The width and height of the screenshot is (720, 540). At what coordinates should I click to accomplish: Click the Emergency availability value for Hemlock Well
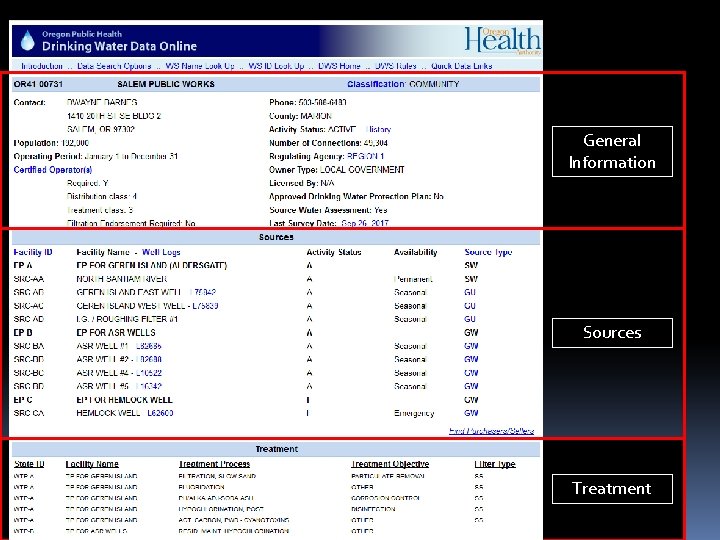[414, 413]
